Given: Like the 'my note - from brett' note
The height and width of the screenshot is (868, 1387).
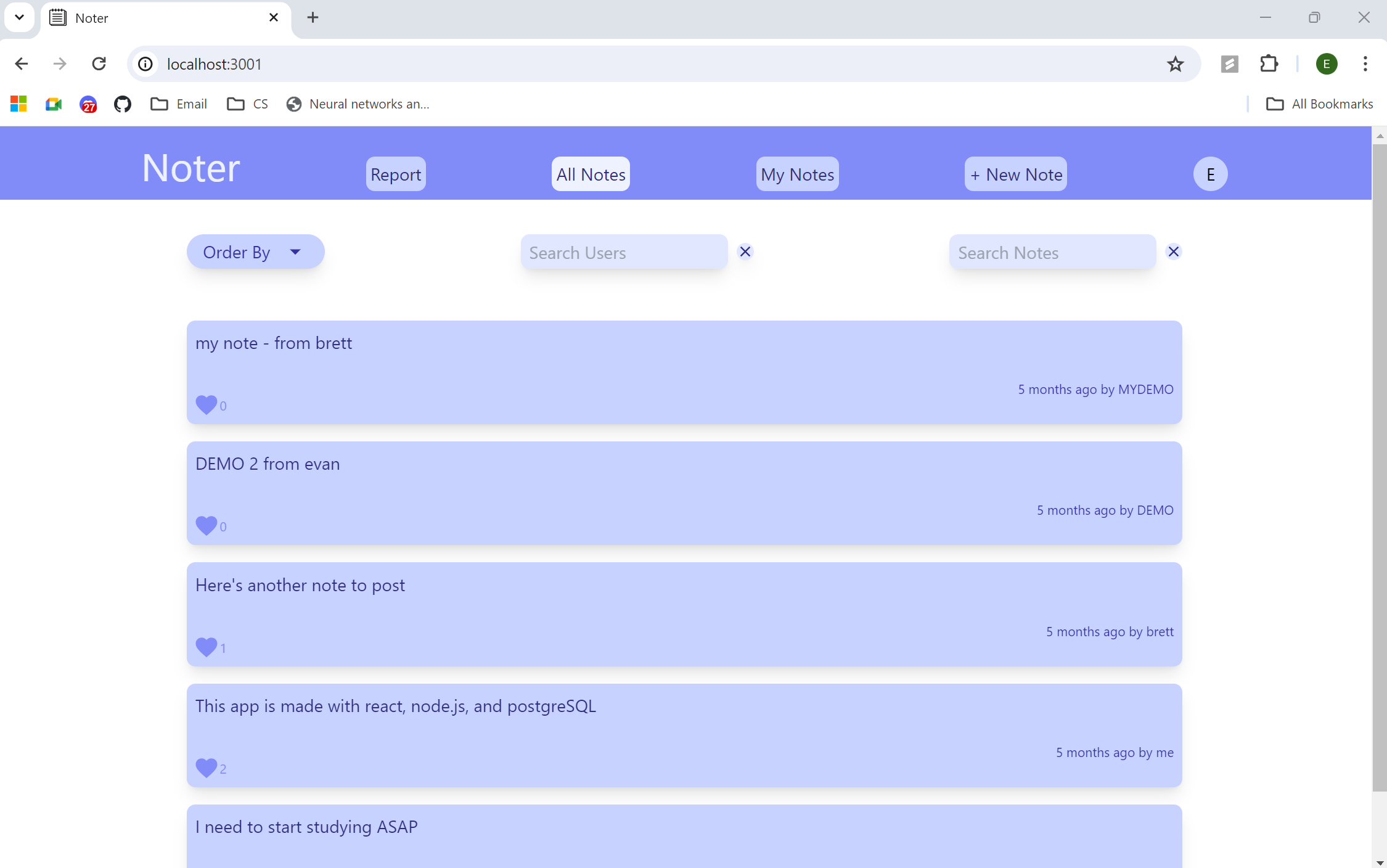Looking at the screenshot, I should click(206, 404).
